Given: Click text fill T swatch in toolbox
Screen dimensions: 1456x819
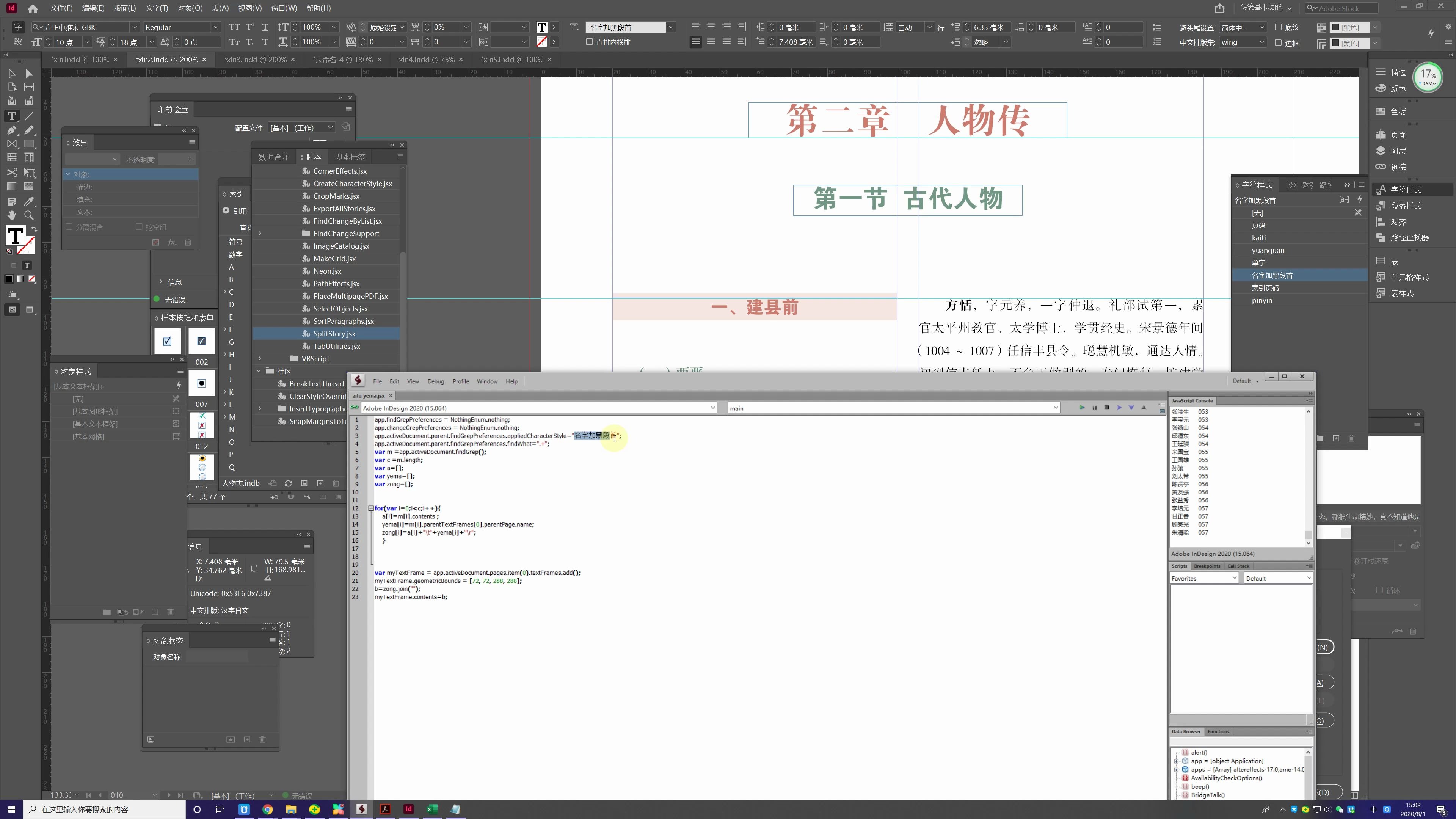Looking at the screenshot, I should click(15, 235).
